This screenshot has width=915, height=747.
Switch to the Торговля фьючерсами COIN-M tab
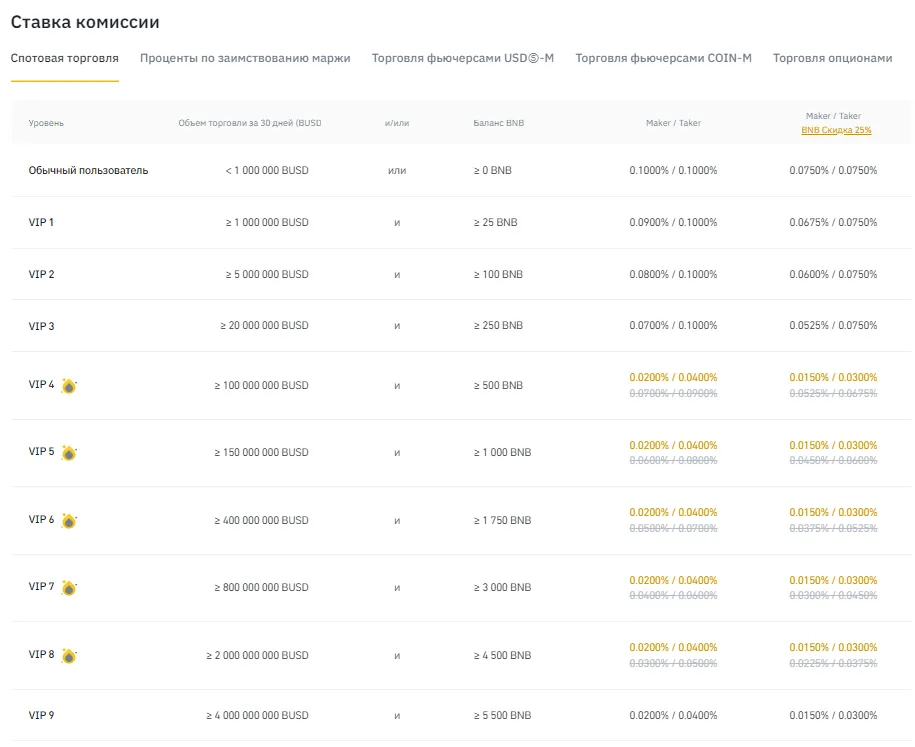tap(661, 58)
